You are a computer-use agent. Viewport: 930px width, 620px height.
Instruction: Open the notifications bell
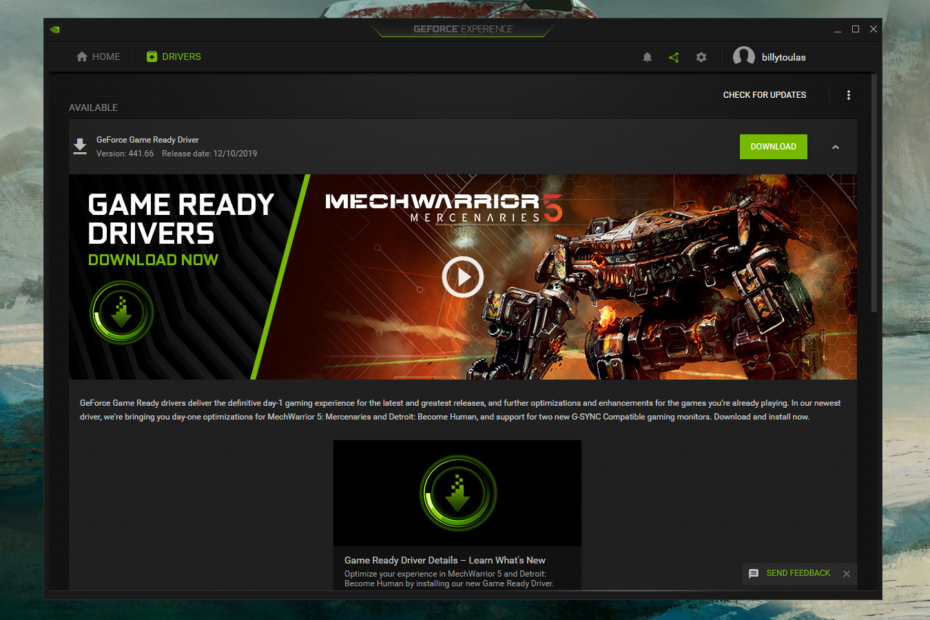[647, 57]
